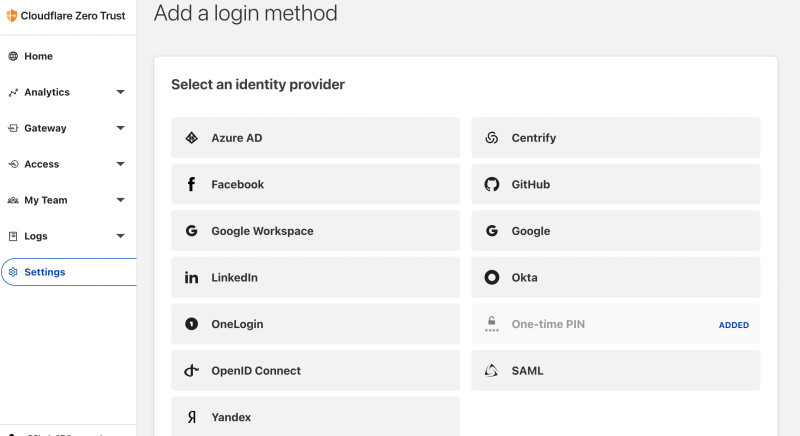Open the Settings sidebar item
This screenshot has height=436, width=800.
coord(45,272)
